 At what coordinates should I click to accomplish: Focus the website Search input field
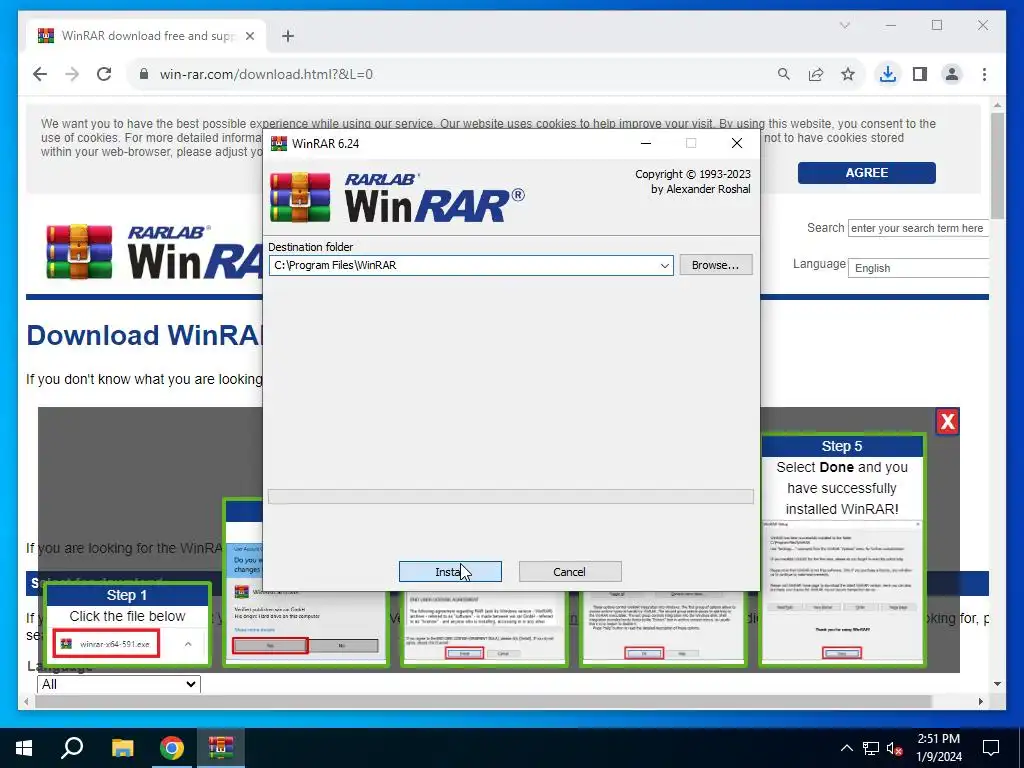tap(918, 228)
